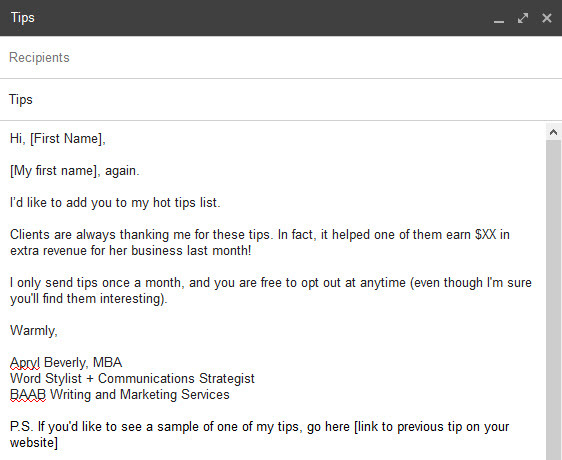Click the dark Tips title bar label

pos(23,18)
